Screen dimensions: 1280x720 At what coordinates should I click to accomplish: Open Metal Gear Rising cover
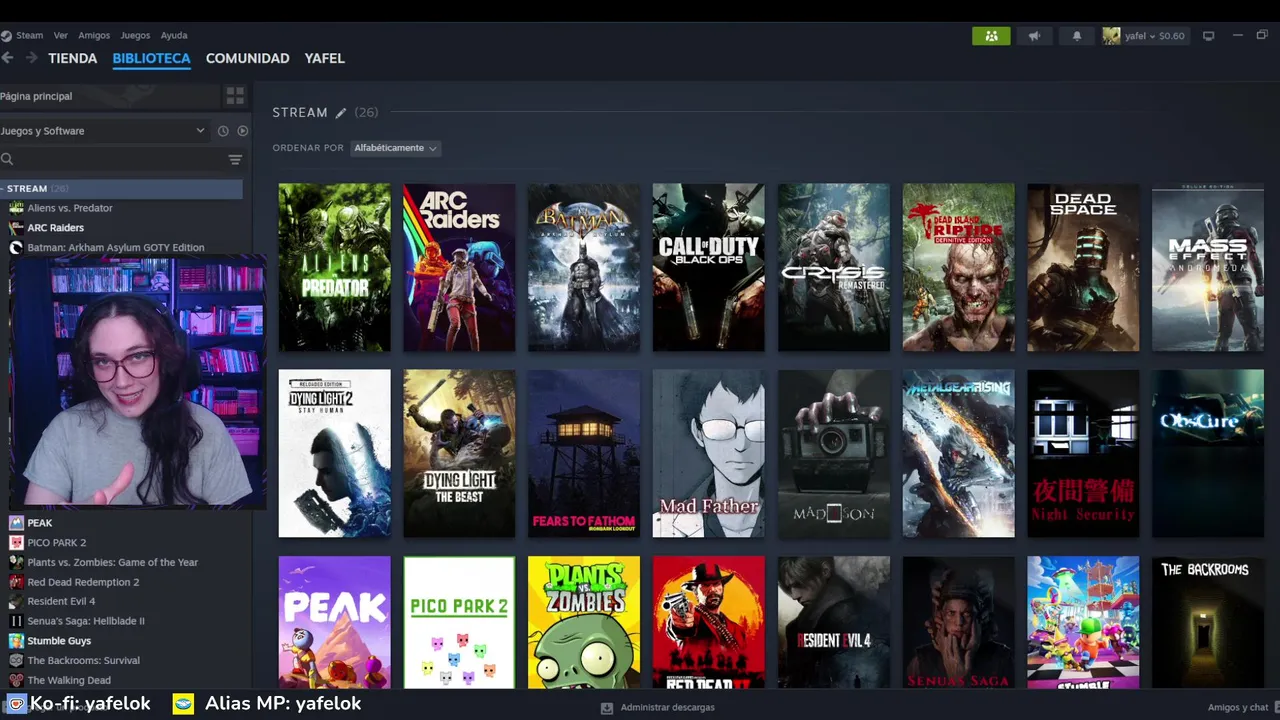coord(959,454)
